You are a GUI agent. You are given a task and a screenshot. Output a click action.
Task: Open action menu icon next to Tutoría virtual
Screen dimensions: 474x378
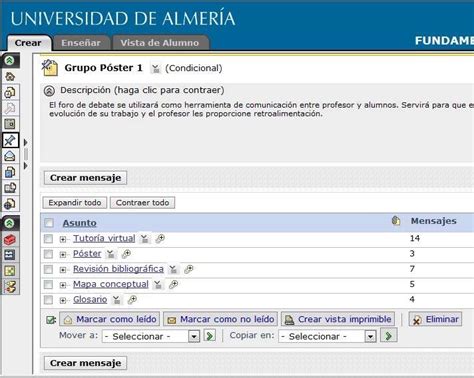[144, 239]
